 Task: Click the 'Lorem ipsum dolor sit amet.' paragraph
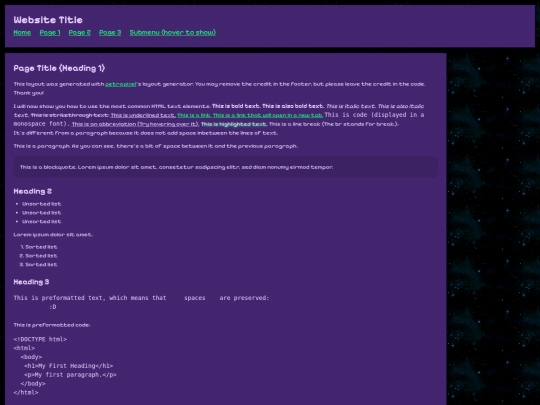click(x=53, y=235)
